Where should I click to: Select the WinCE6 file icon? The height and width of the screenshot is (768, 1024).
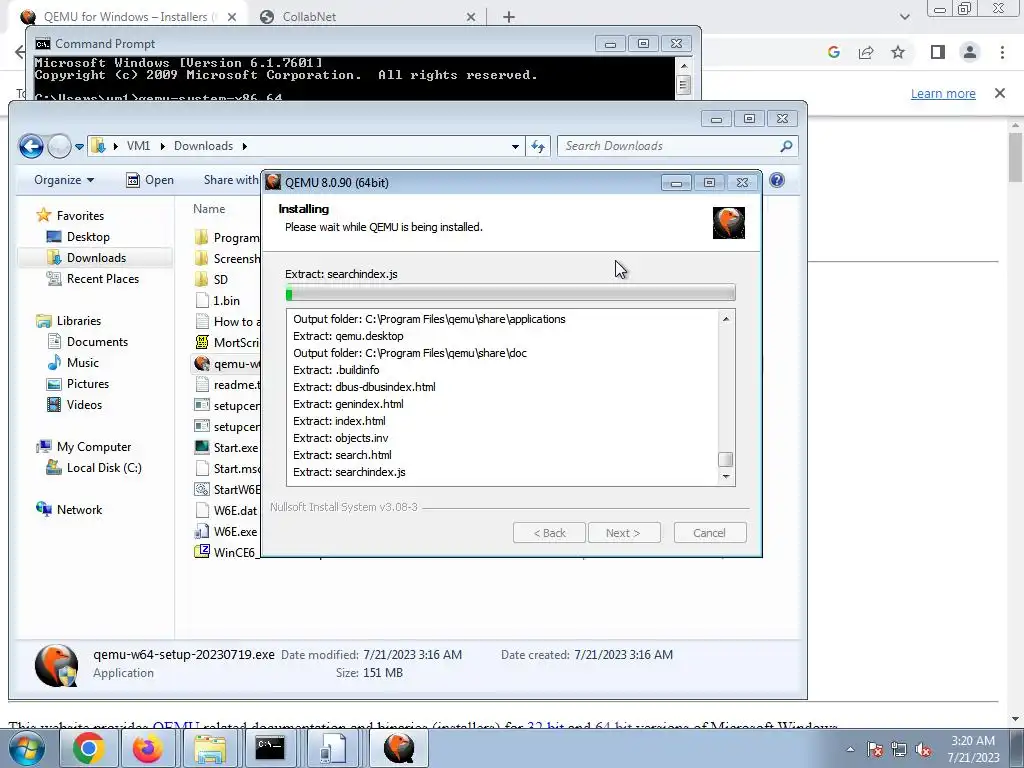point(202,551)
